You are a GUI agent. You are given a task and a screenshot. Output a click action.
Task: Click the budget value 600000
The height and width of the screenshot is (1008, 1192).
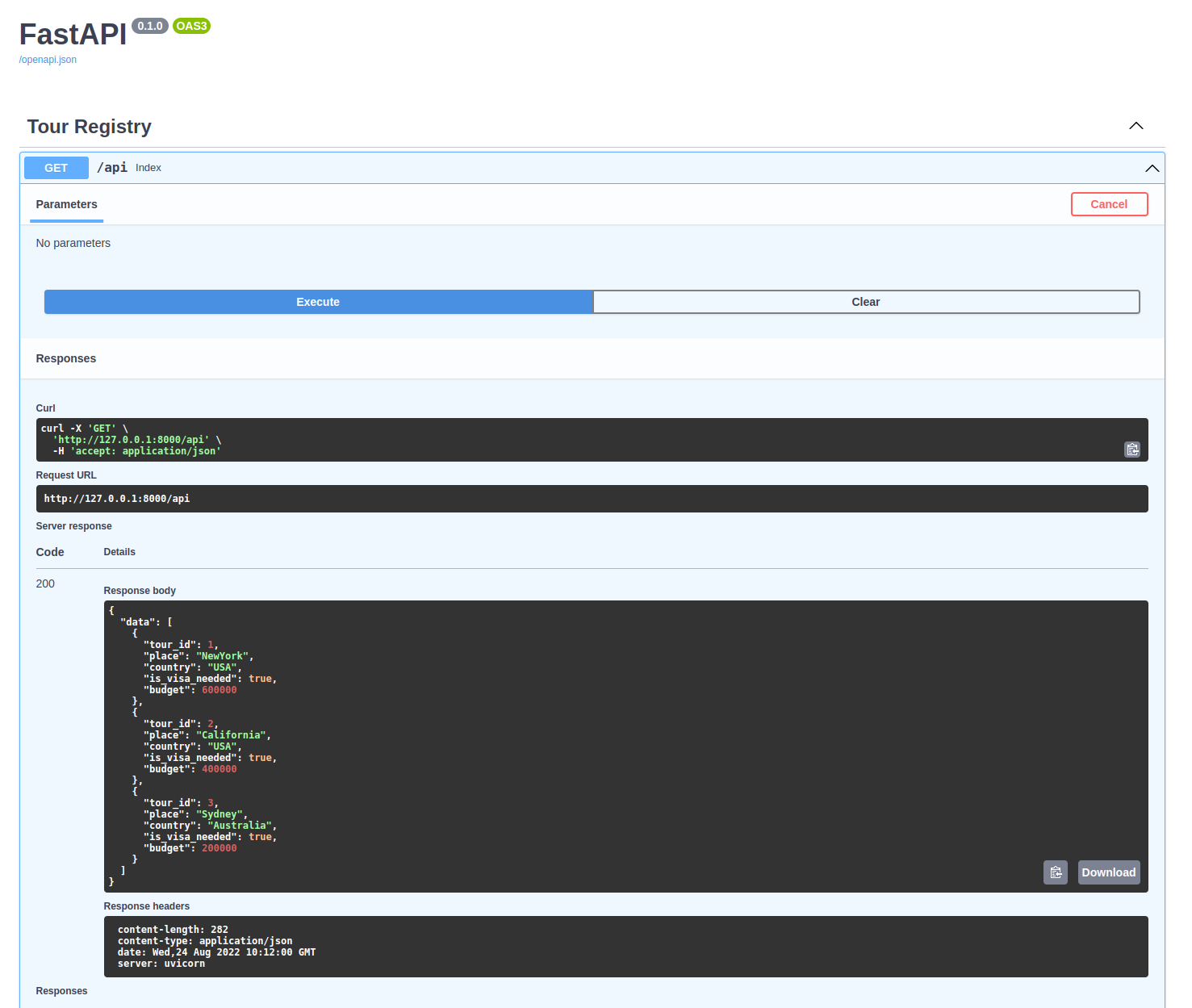[x=220, y=690]
